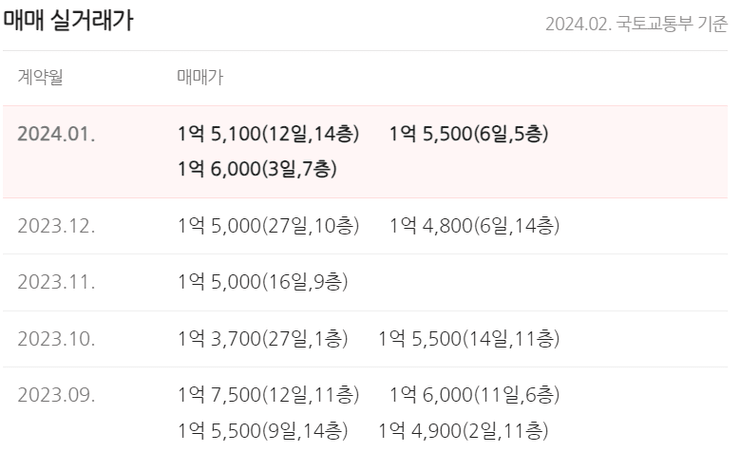Click 1억 6,000(3일,7층) transaction
740x449 pixels.
tap(257, 169)
